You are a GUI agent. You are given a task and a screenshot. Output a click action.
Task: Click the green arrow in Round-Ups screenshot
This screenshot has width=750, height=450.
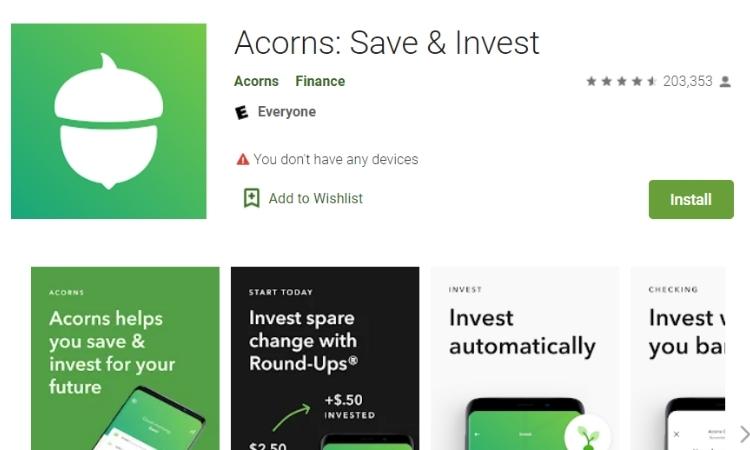coord(291,417)
